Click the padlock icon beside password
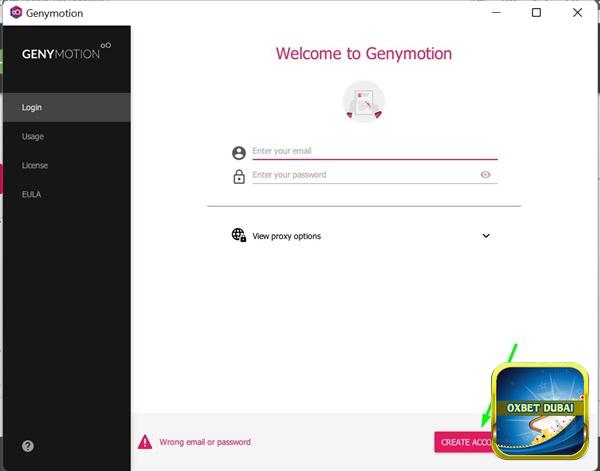The width and height of the screenshot is (600, 471). 239,176
